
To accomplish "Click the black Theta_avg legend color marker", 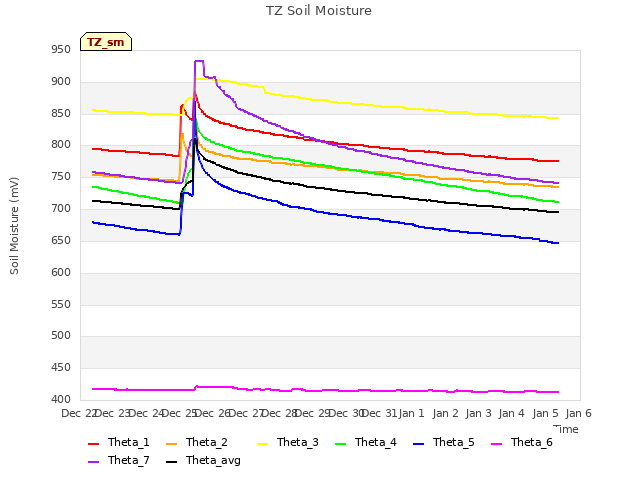I will coord(171,462).
